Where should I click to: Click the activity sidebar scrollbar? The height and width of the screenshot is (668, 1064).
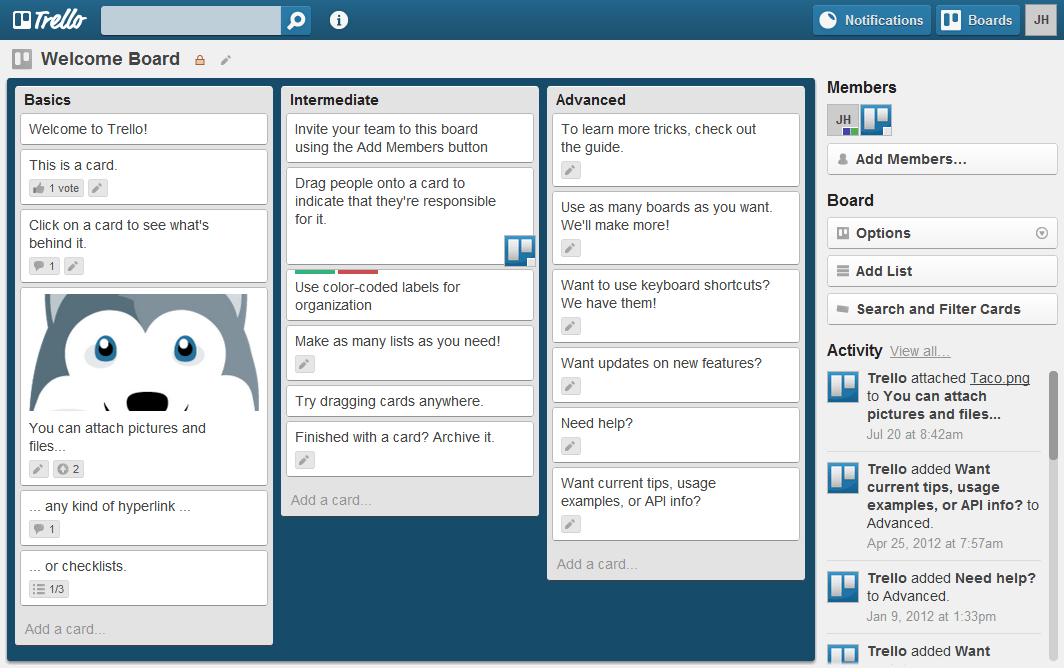(x=1053, y=415)
